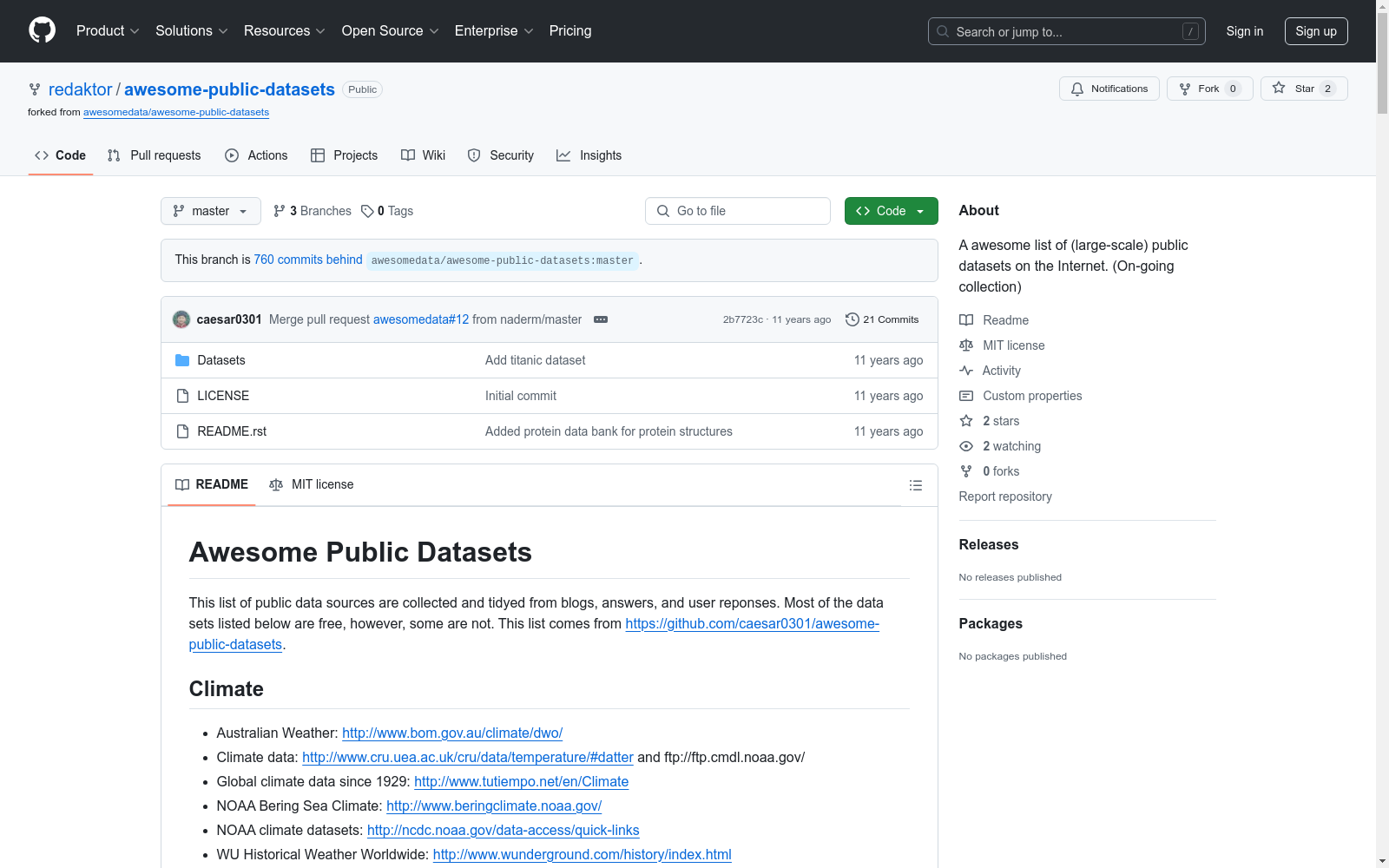Click the Sign up button
The width and height of the screenshot is (1389, 868).
tap(1315, 31)
